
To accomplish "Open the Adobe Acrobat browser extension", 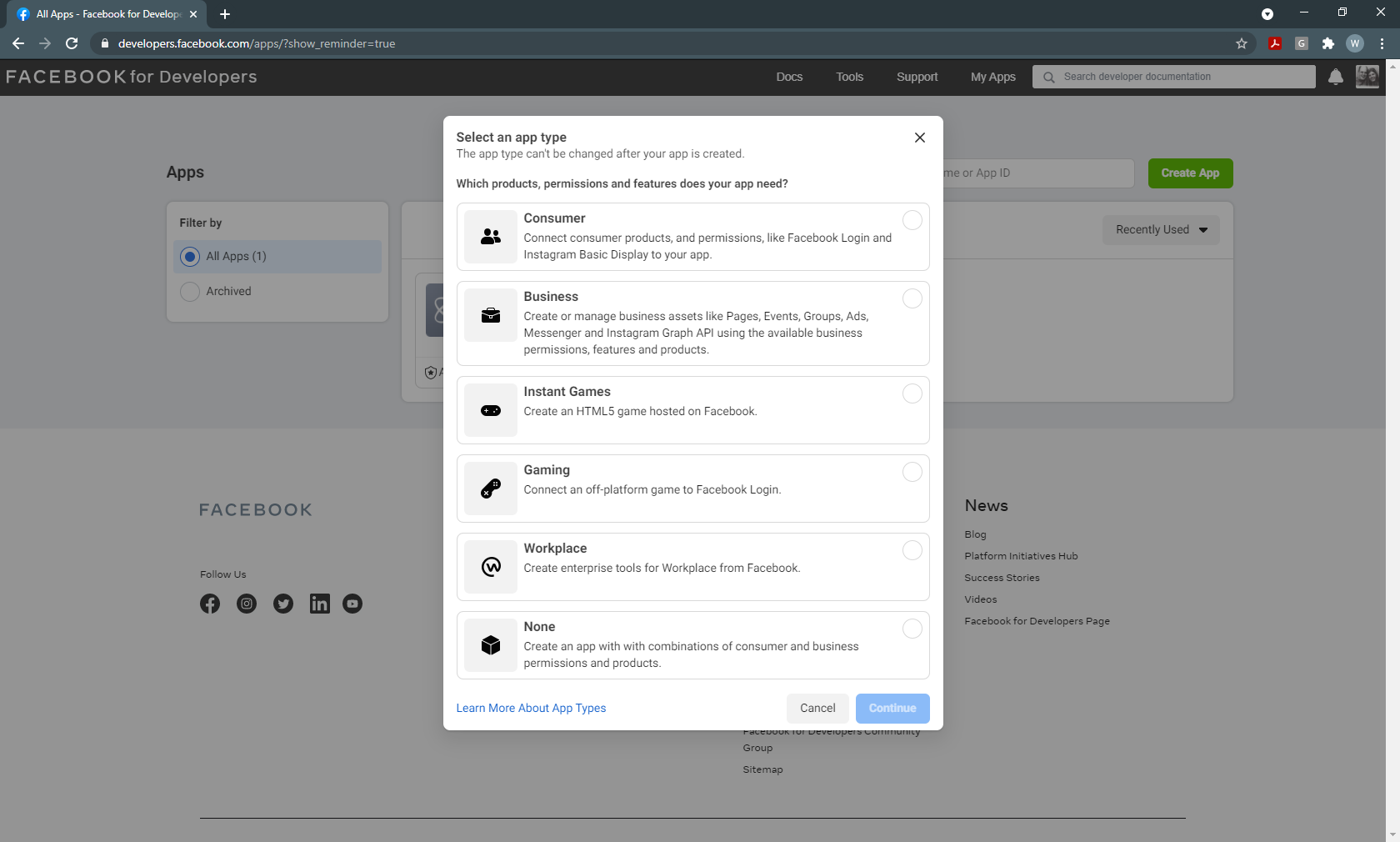I will pos(1274,43).
